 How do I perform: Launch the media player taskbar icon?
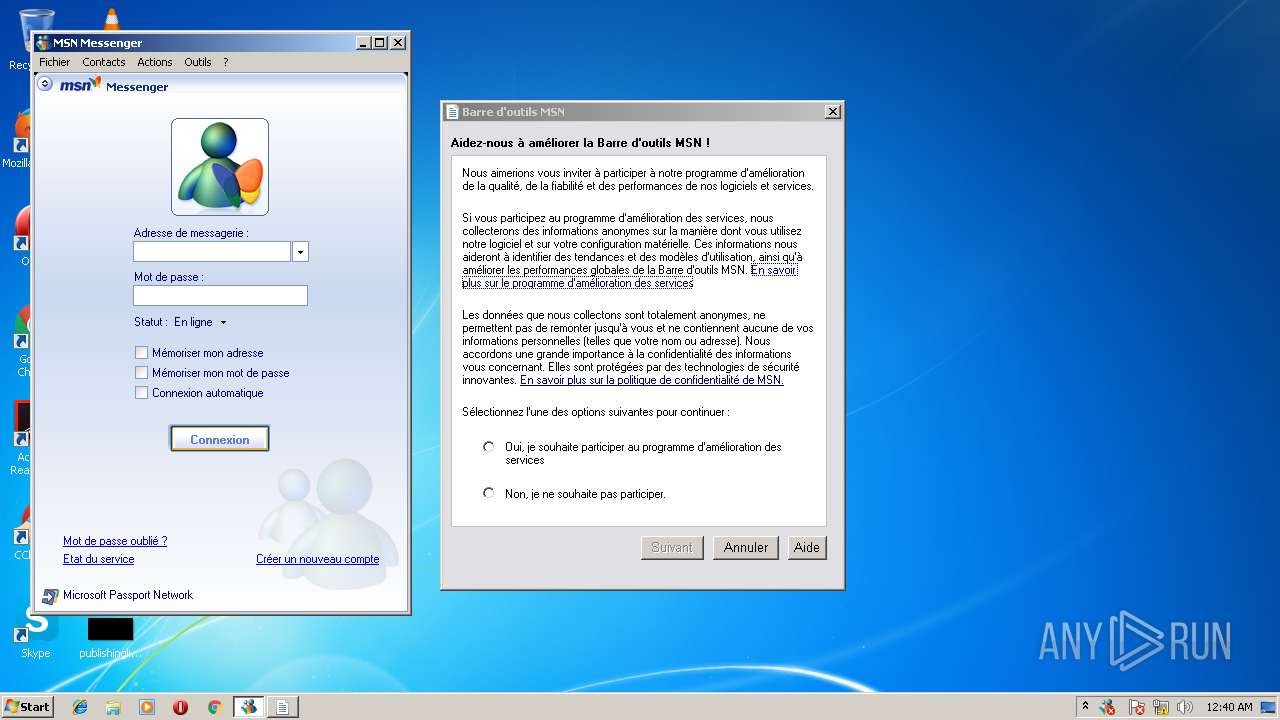click(147, 707)
